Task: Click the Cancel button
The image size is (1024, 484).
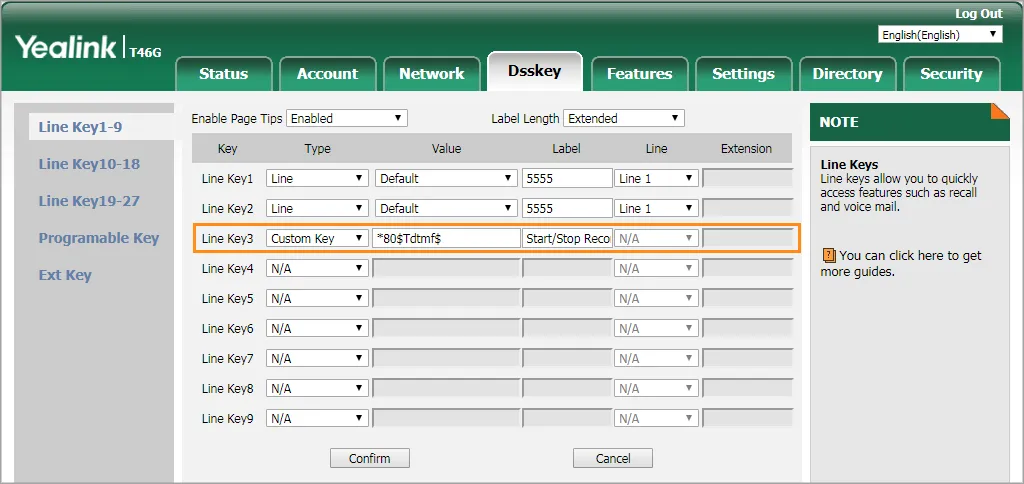Action: (x=613, y=459)
